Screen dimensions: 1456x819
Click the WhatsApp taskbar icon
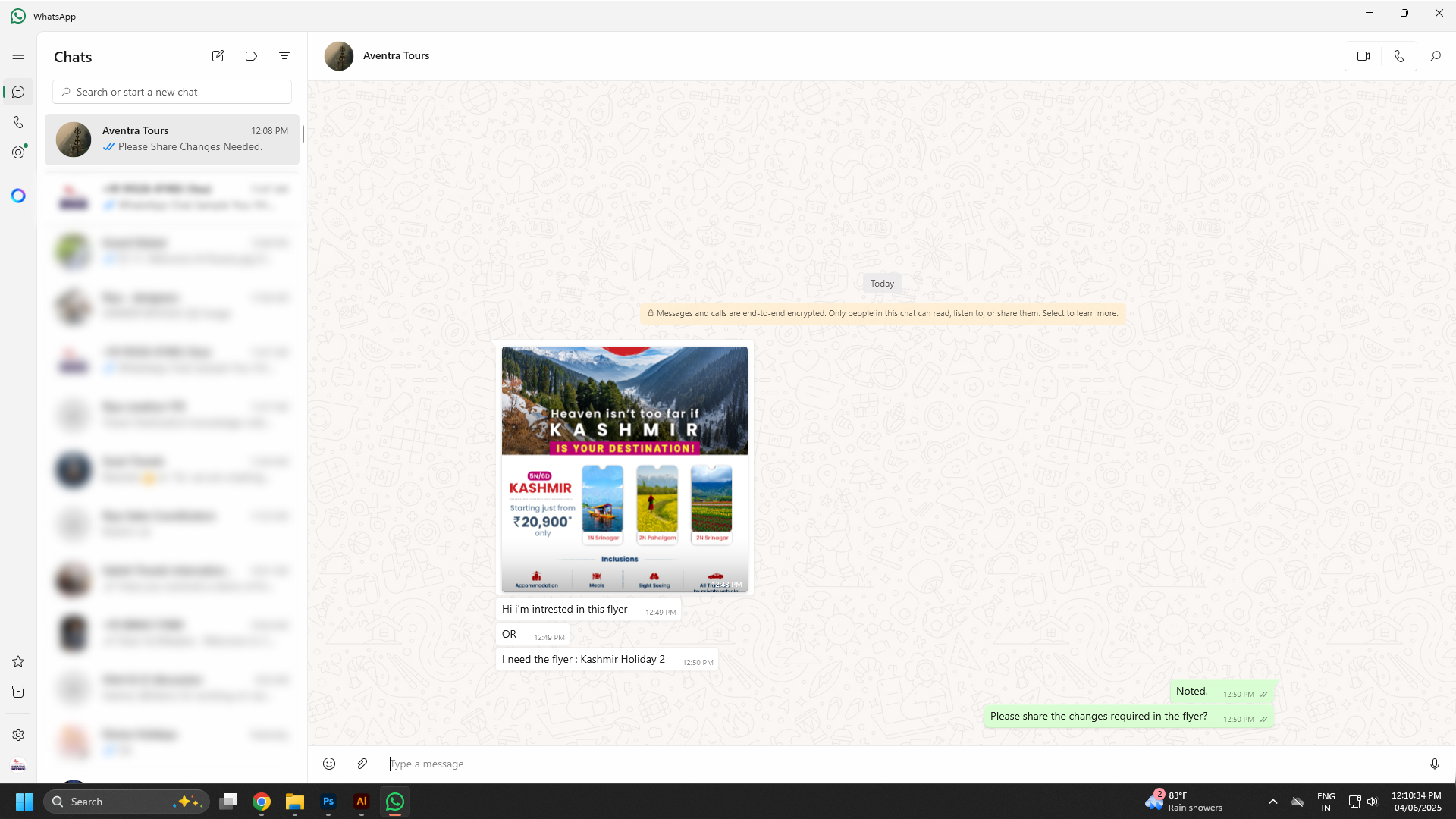coord(395,802)
